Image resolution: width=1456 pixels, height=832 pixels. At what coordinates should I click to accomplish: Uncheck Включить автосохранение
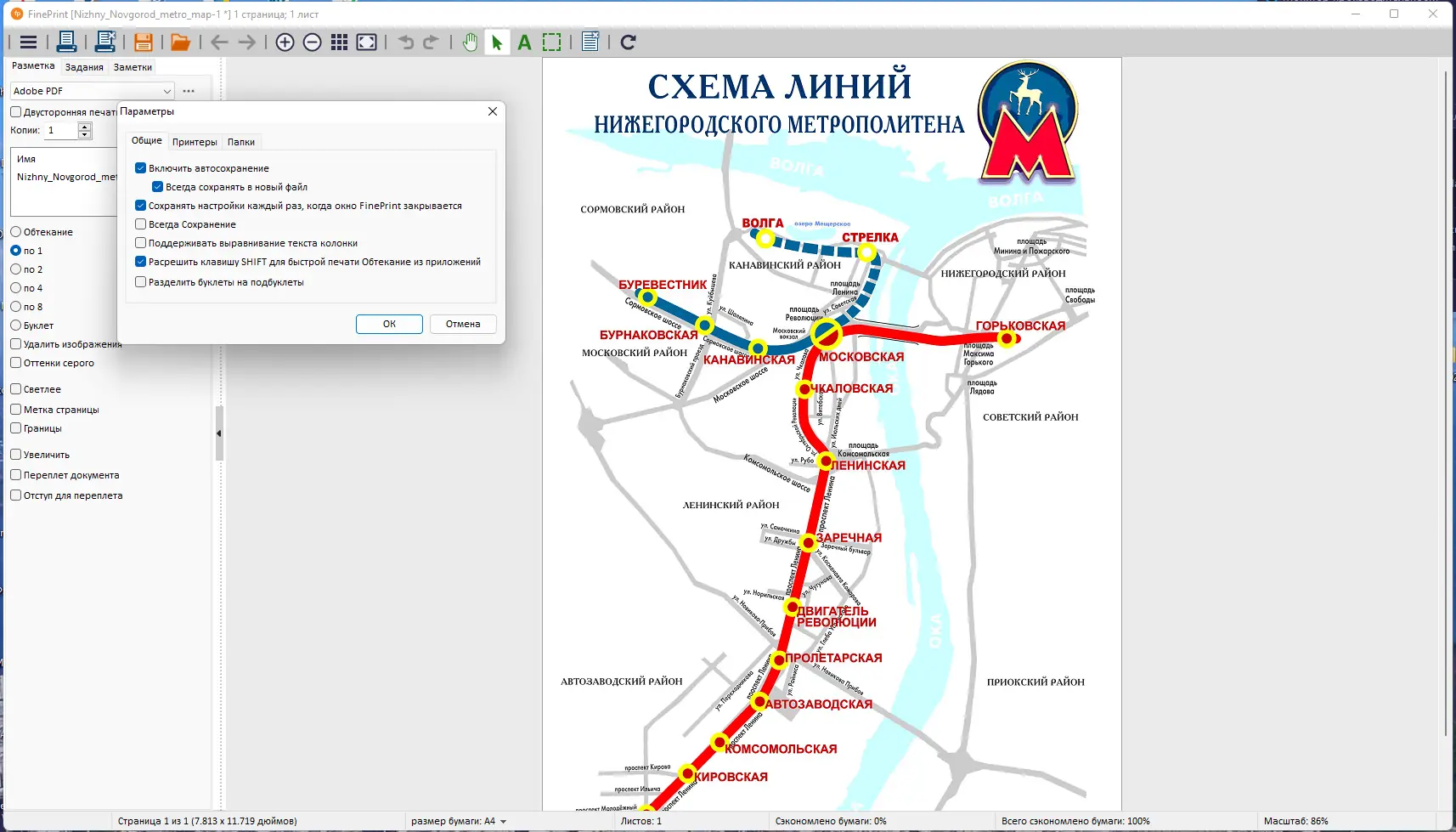click(x=141, y=167)
